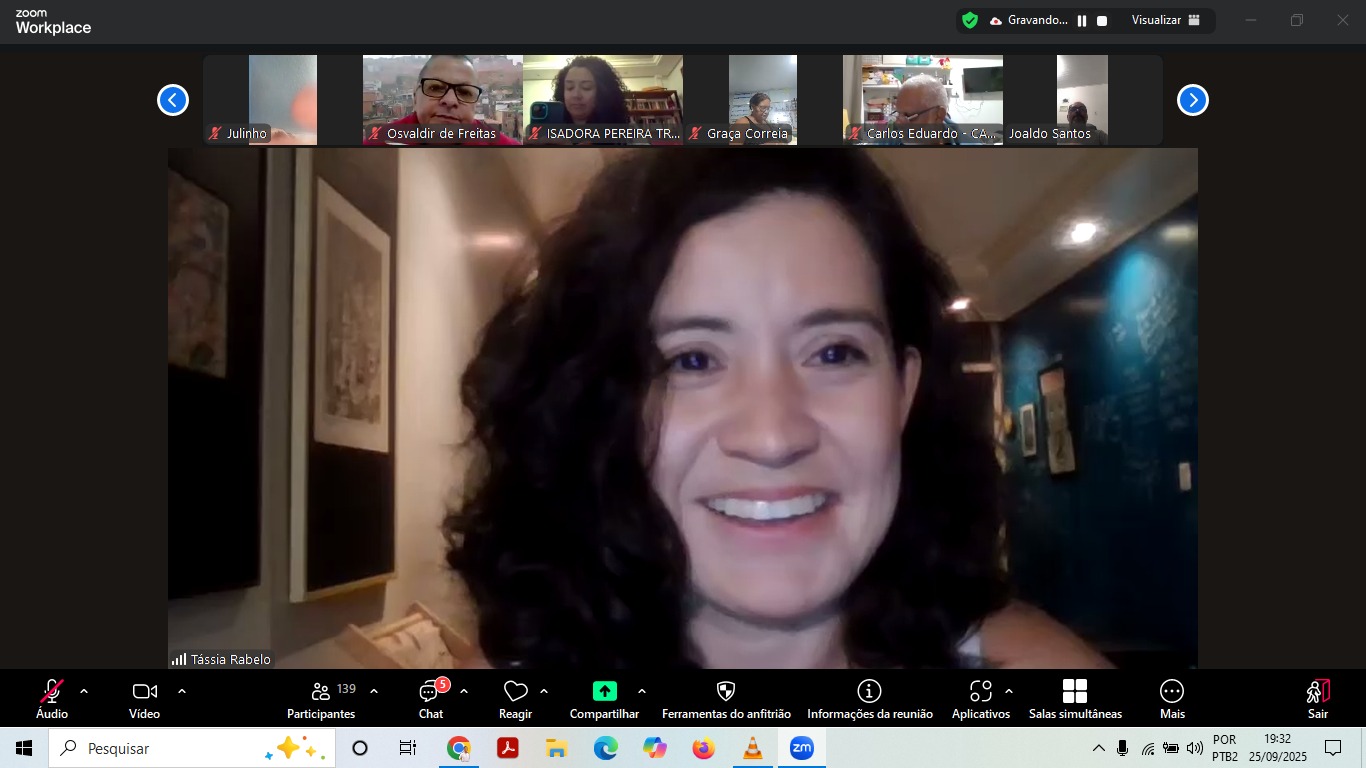Stop the meeting recording
Viewport: 1366px width, 768px height.
pos(1102,21)
